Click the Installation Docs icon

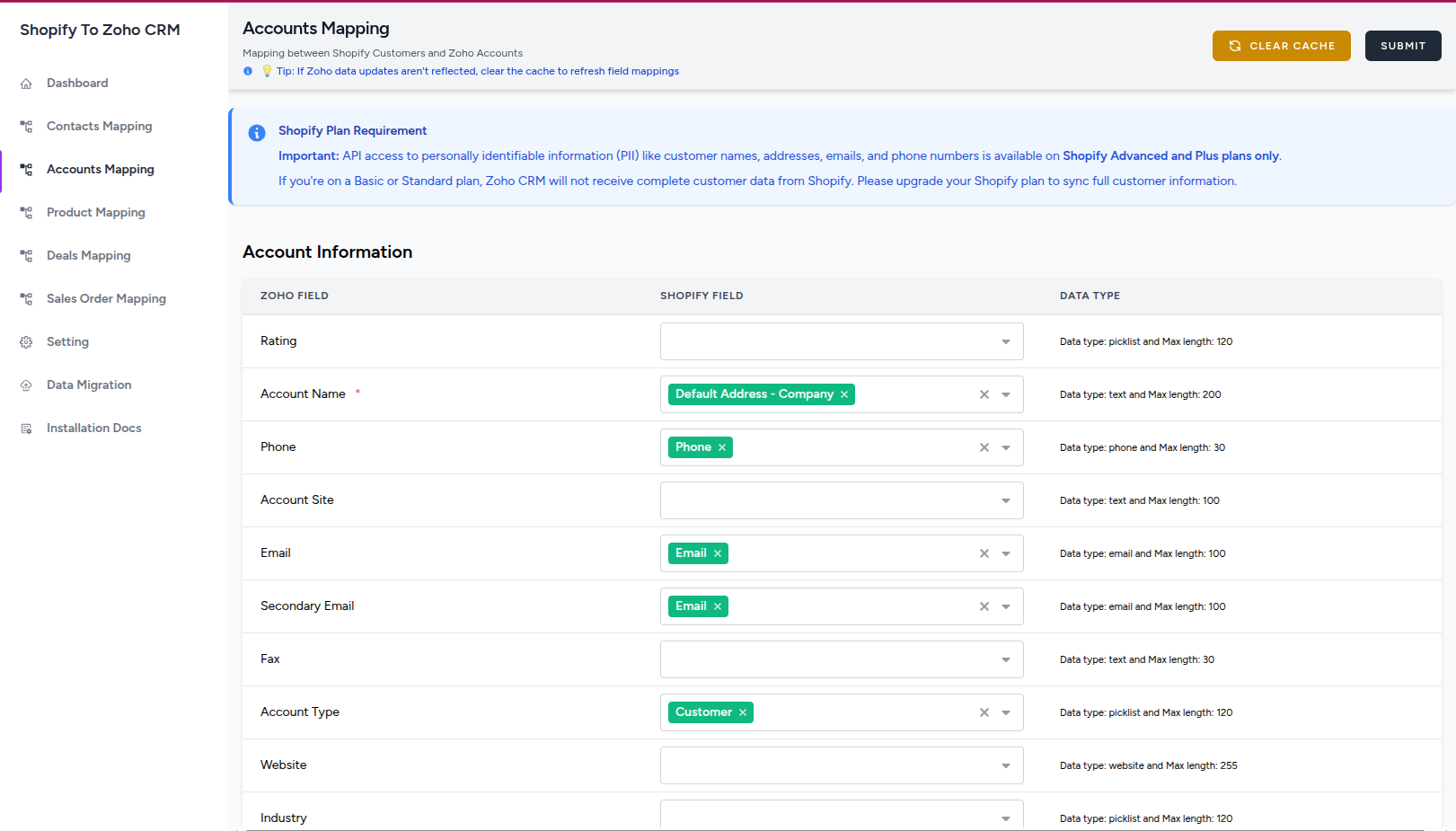point(27,428)
